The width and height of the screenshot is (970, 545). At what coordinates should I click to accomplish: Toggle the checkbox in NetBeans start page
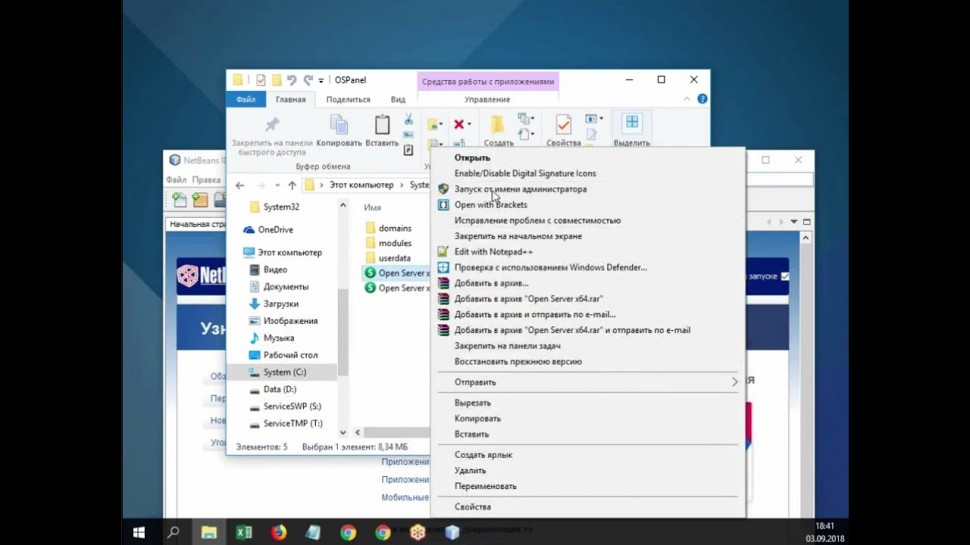click(785, 276)
